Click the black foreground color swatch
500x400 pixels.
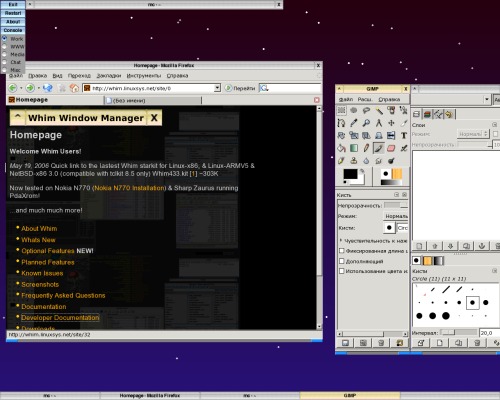click(x=350, y=174)
